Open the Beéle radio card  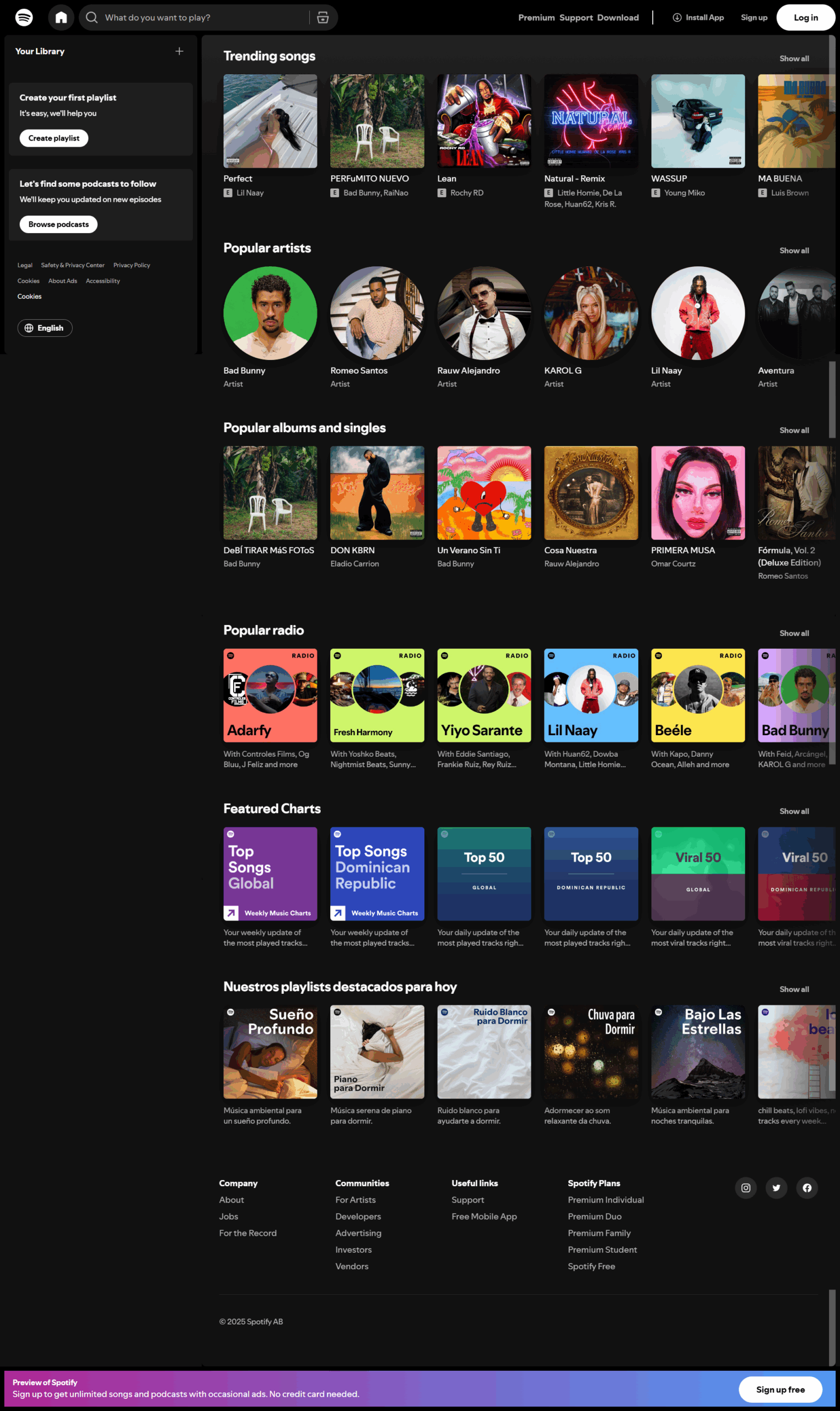pyautogui.click(x=698, y=696)
